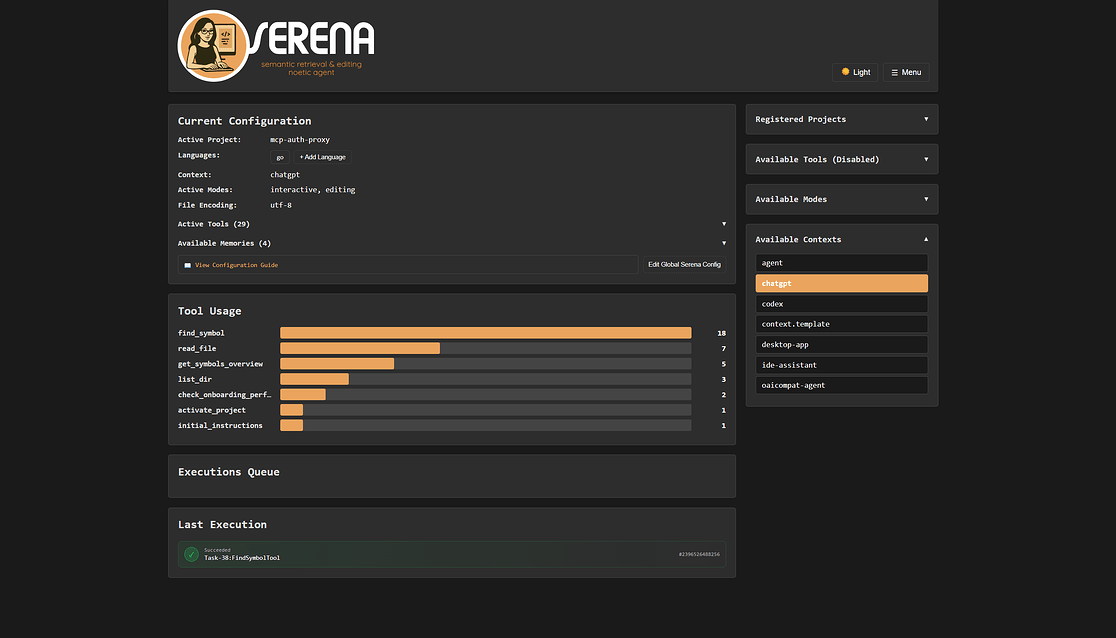The height and width of the screenshot is (638, 1116).
Task: Click the check_onboarding_perf label
Action: (x=224, y=394)
